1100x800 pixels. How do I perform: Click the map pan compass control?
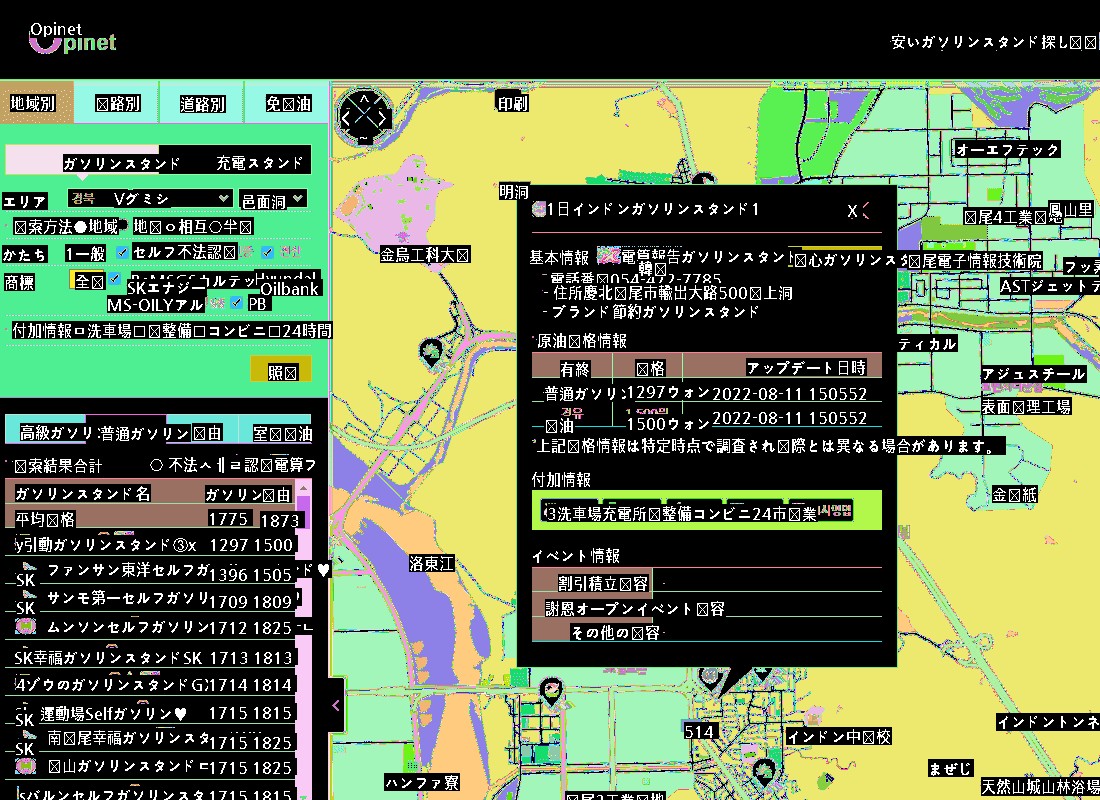(366, 117)
